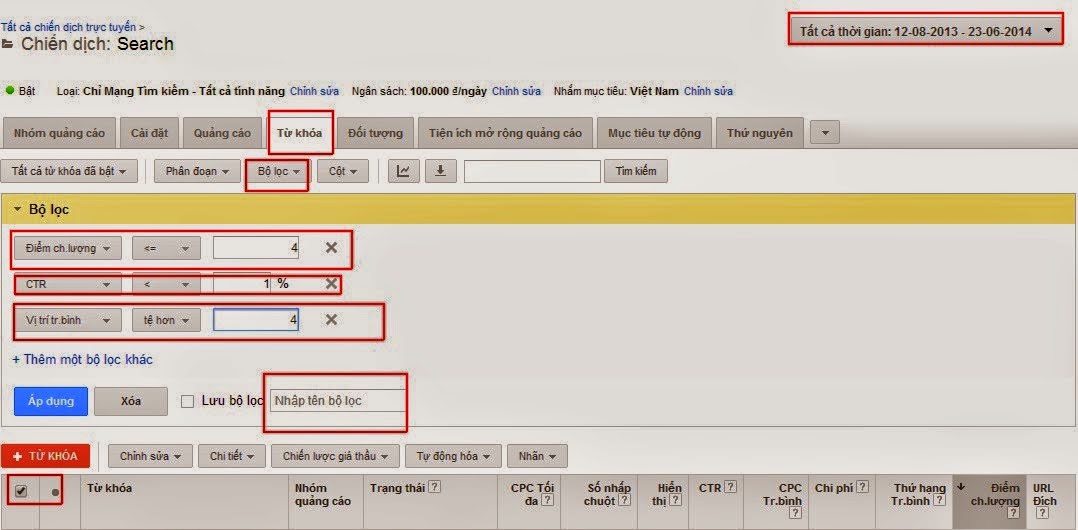Screen dimensions: 1078x530
Task: Click the CTR percent value field
Action: [x=243, y=284]
